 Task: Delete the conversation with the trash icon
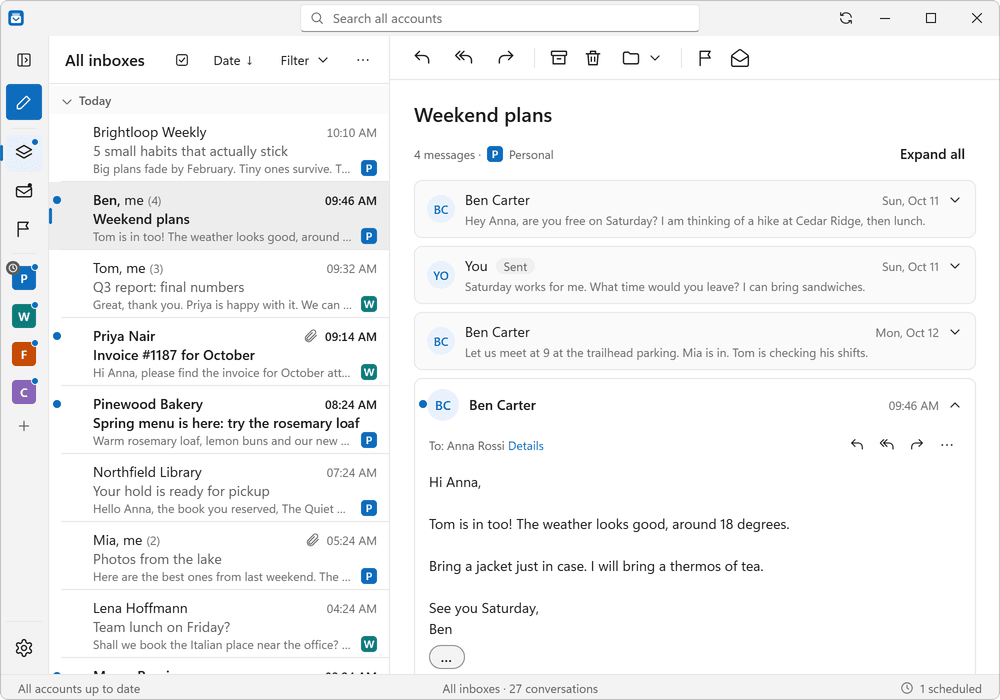pos(593,58)
